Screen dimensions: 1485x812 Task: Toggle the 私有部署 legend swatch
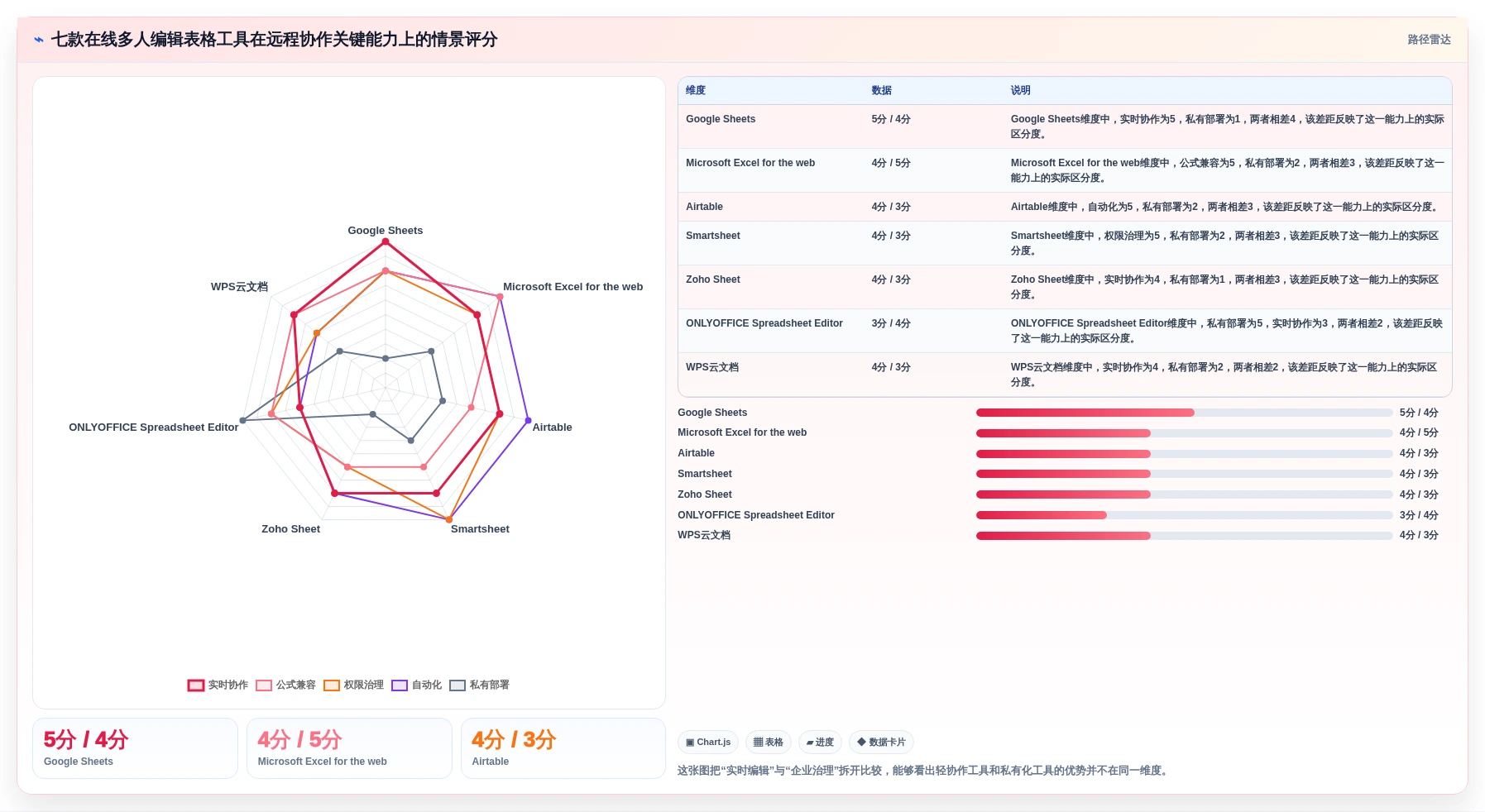coord(457,685)
